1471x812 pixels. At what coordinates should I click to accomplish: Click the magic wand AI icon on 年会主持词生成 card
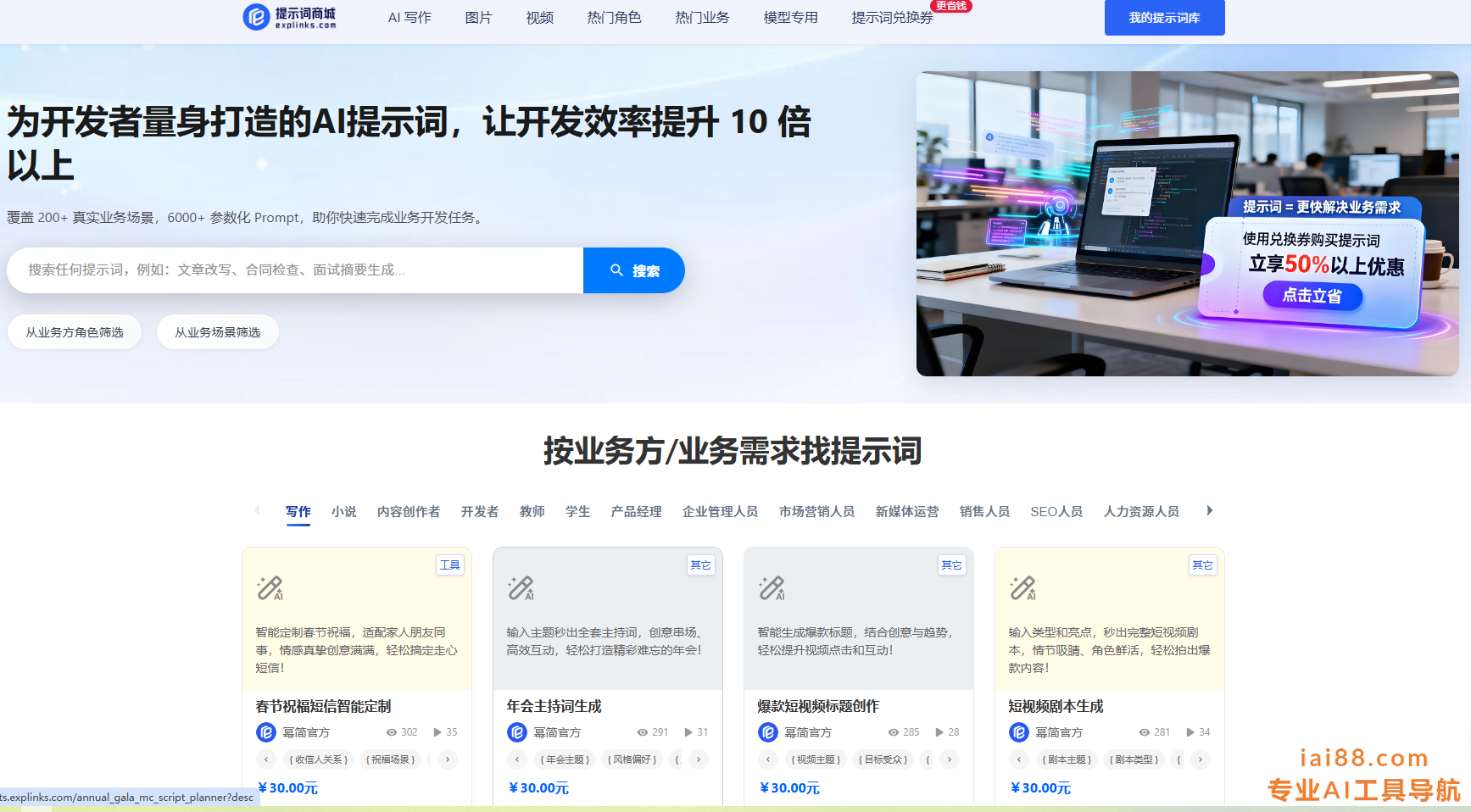pyautogui.click(x=521, y=587)
